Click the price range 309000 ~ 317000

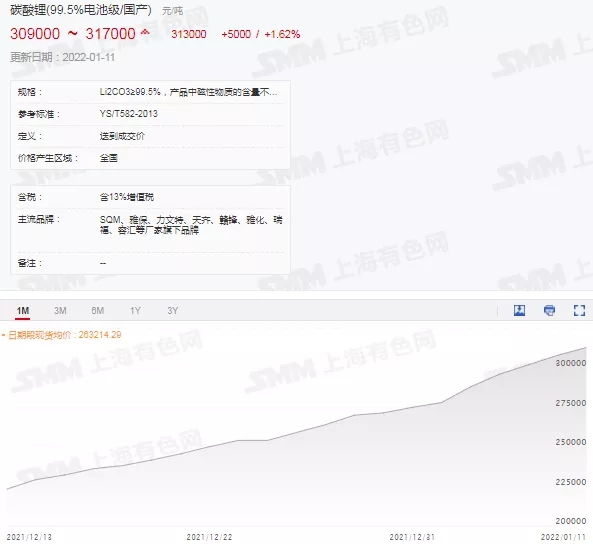[73, 34]
